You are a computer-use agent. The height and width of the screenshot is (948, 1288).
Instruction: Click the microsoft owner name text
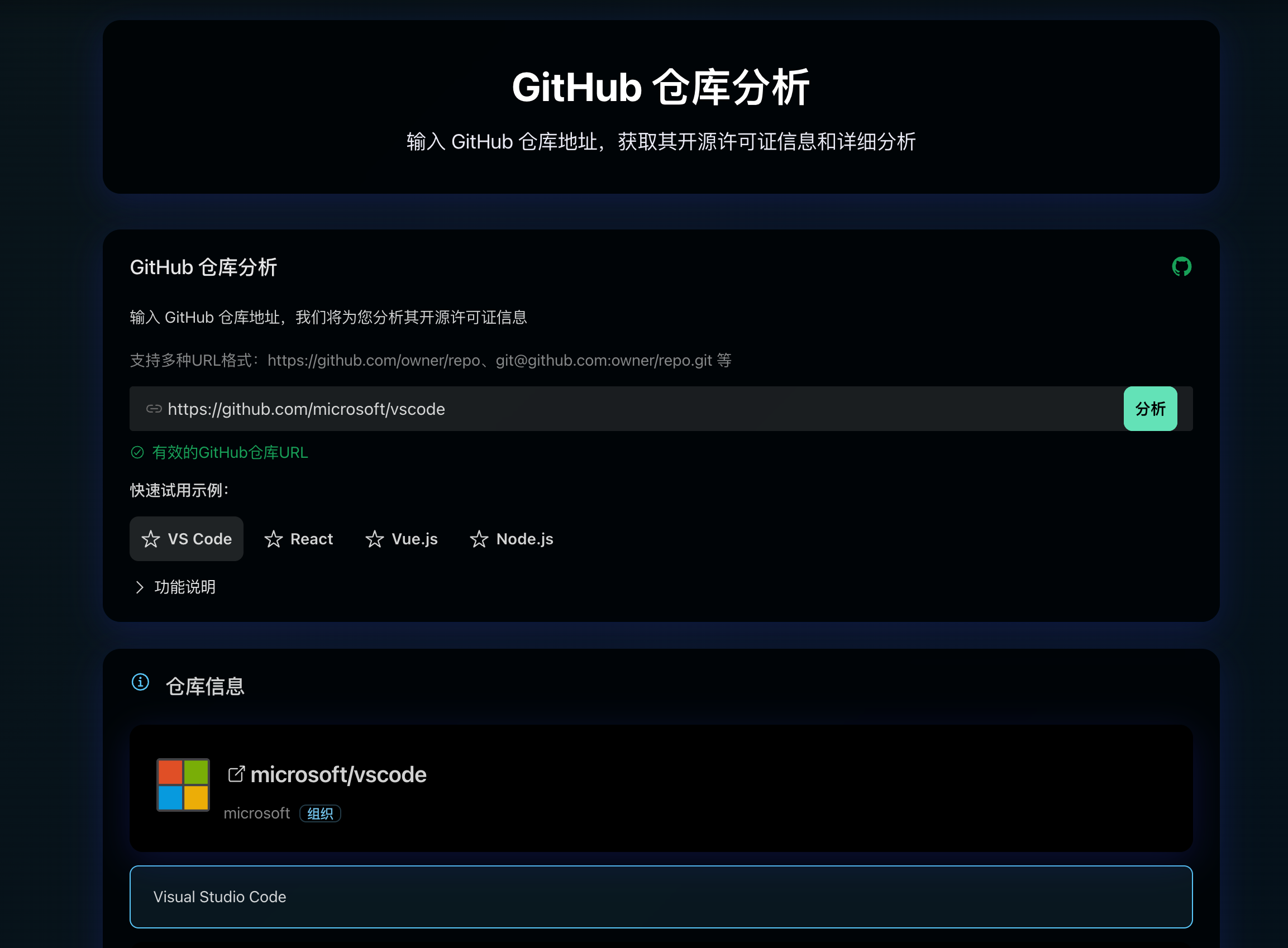tap(256, 813)
